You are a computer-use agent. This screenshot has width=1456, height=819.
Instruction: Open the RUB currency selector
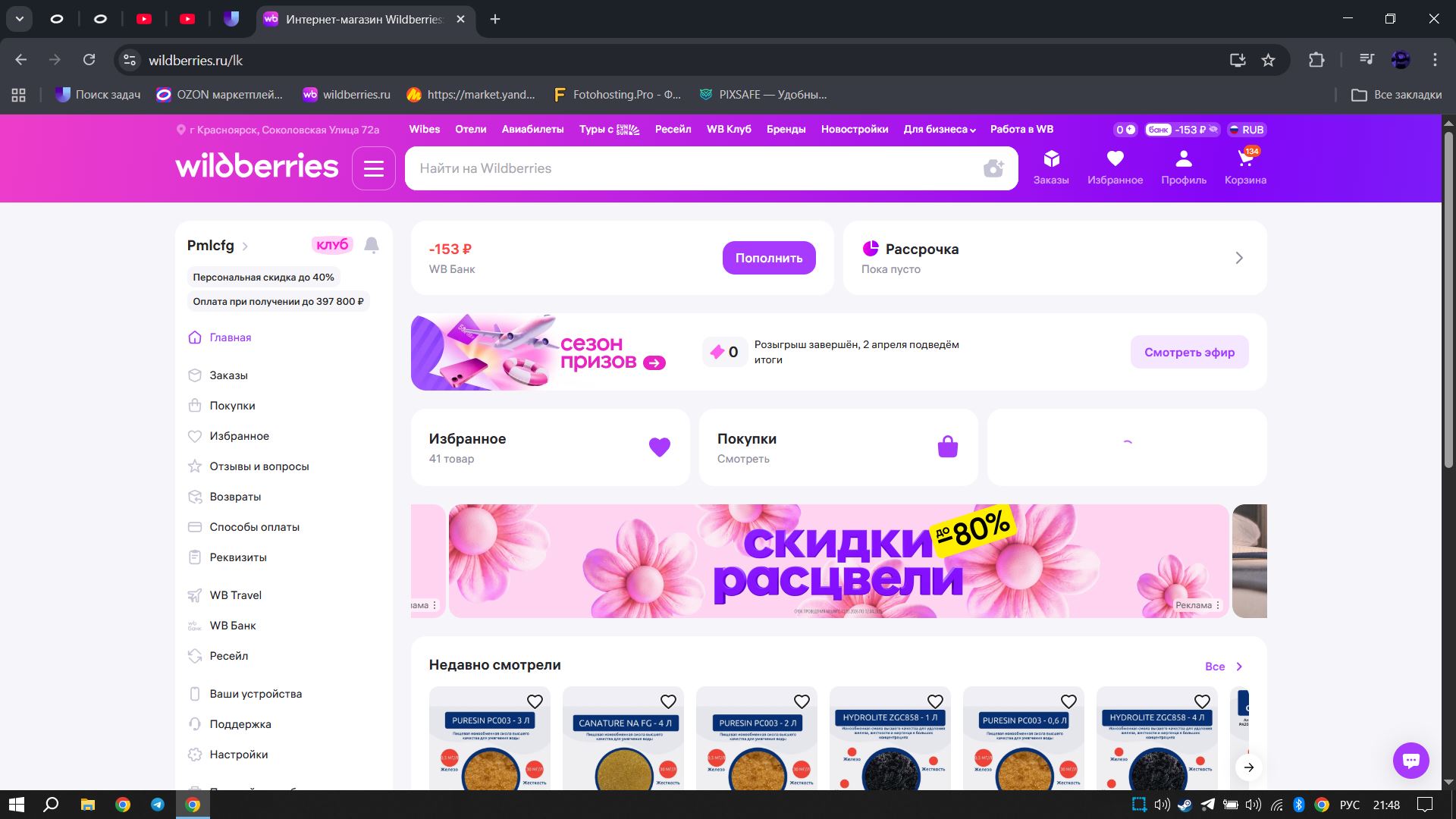[1246, 130]
